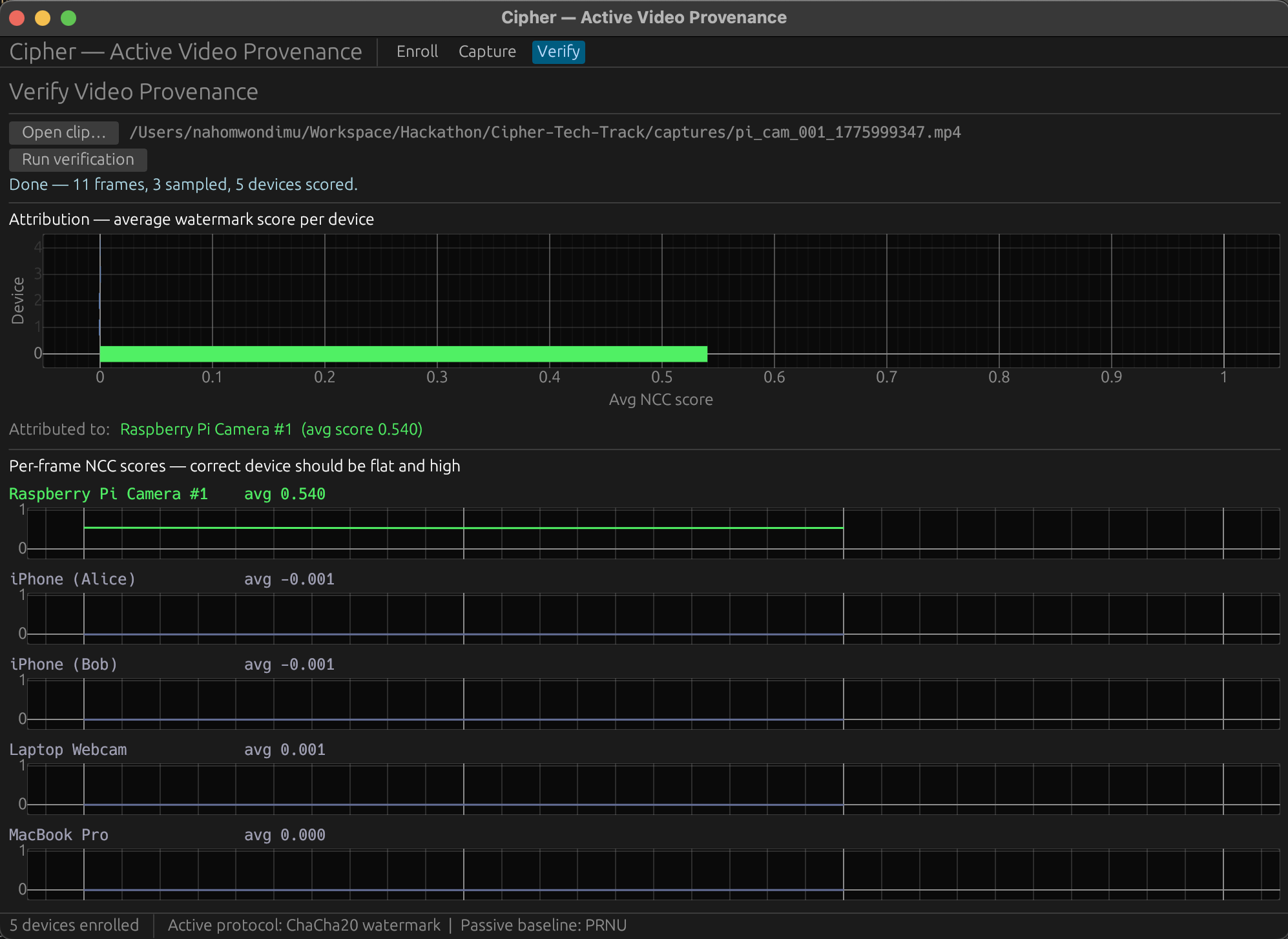The height and width of the screenshot is (939, 1288).
Task: Switch to the Enroll tab
Action: [x=417, y=52]
